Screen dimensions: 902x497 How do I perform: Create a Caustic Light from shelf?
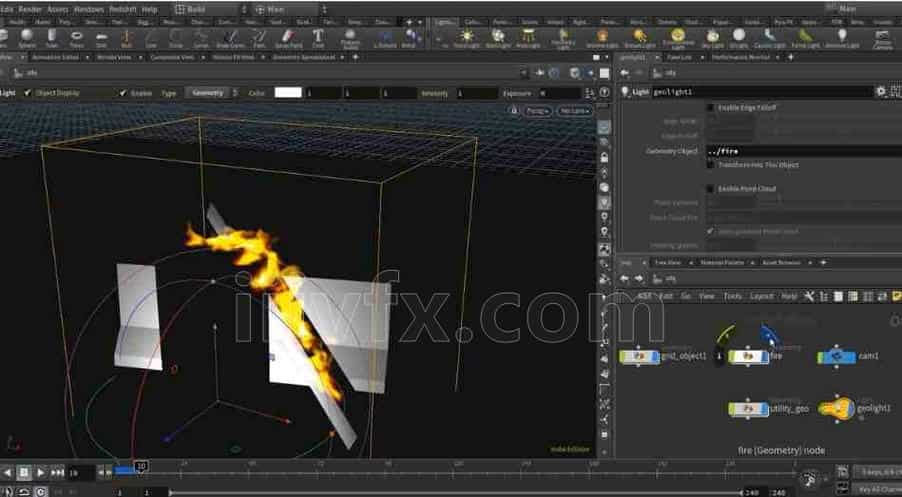[770, 37]
